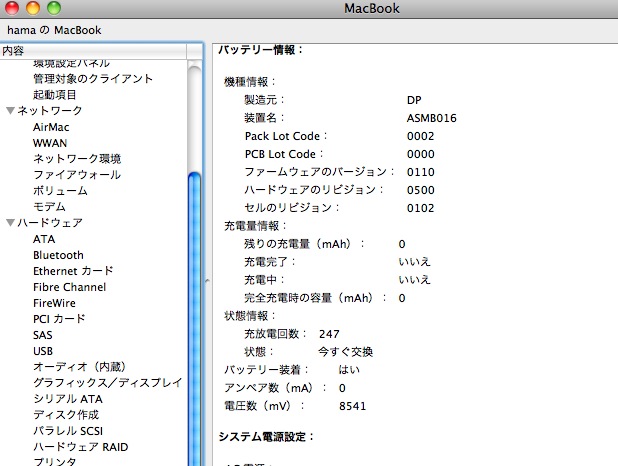Screen dimensions: 618x466
Task: Click the red close window button
Action: pyautogui.click(x=12, y=8)
